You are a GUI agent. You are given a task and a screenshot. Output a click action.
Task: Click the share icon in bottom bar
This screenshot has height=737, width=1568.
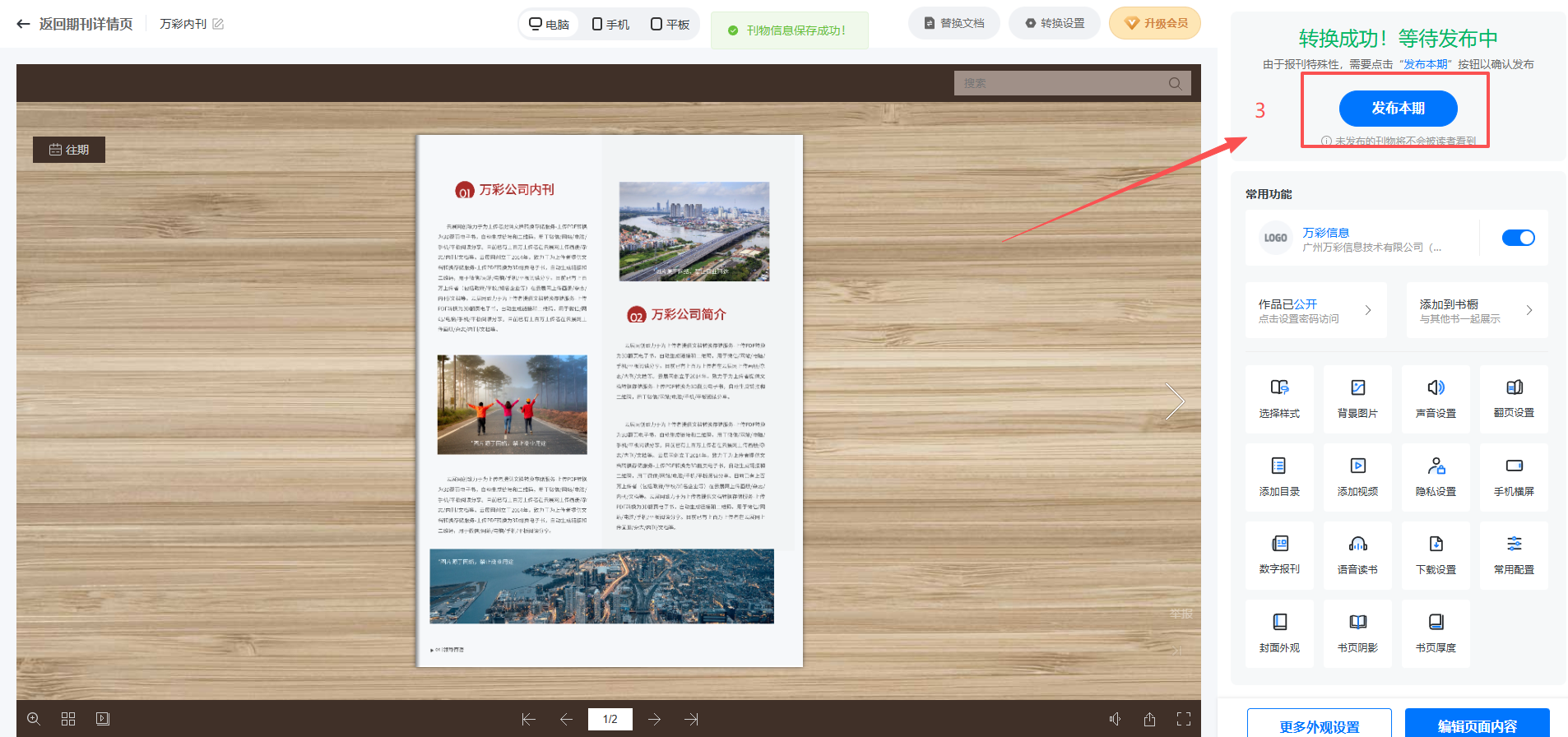tap(1149, 719)
